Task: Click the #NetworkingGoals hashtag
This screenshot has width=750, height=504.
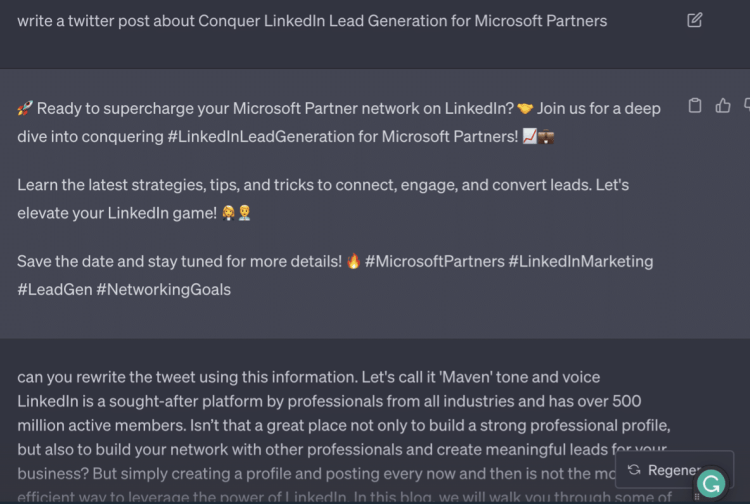Action: (164, 289)
